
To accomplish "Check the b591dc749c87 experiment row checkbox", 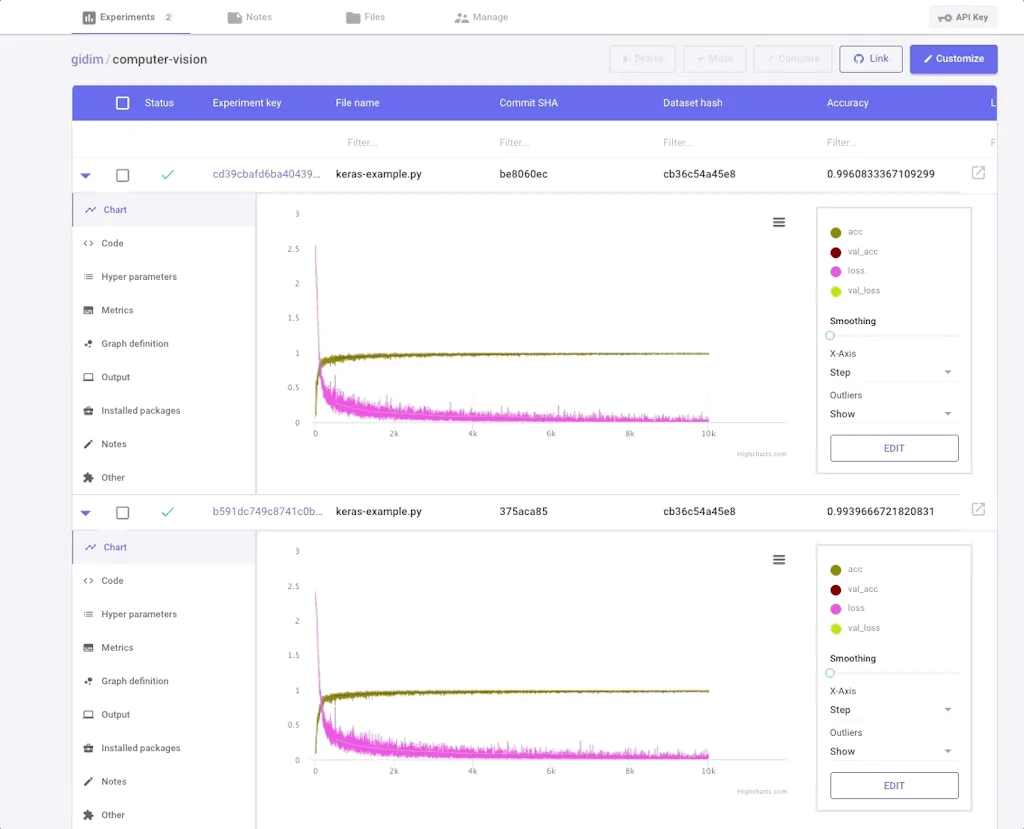I will point(123,512).
